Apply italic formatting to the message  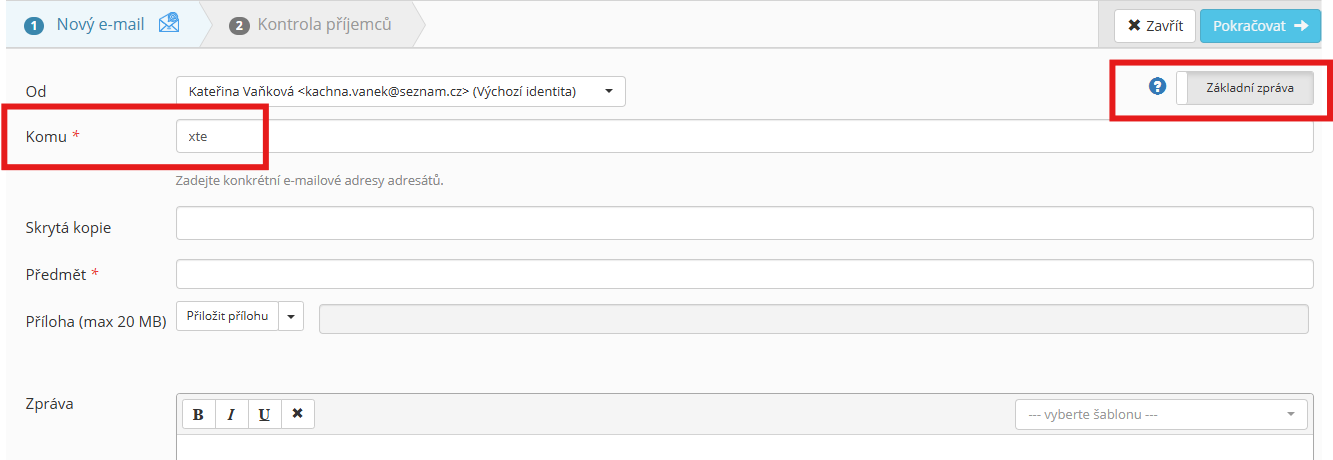231,414
